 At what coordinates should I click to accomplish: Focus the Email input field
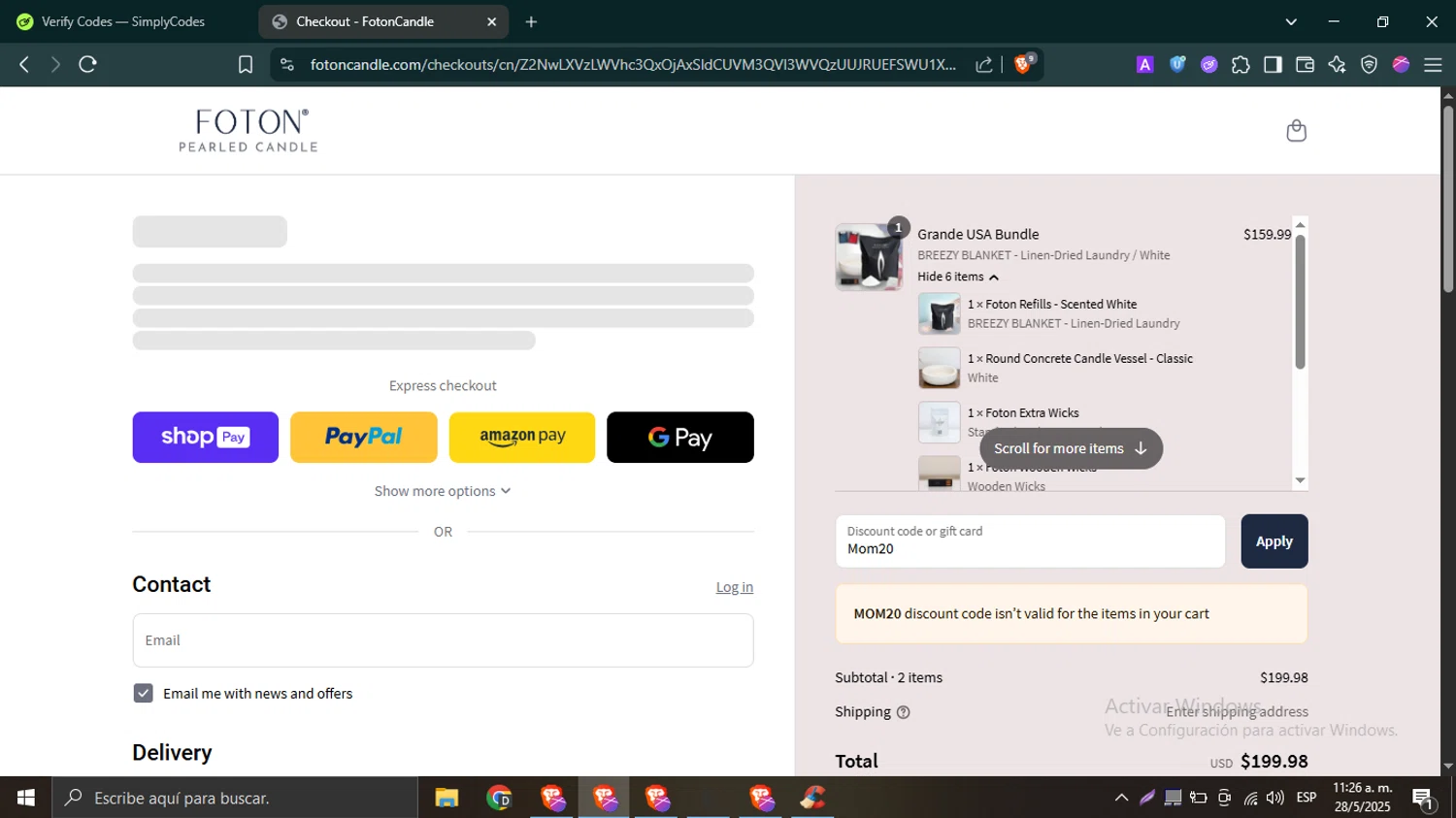pos(443,640)
